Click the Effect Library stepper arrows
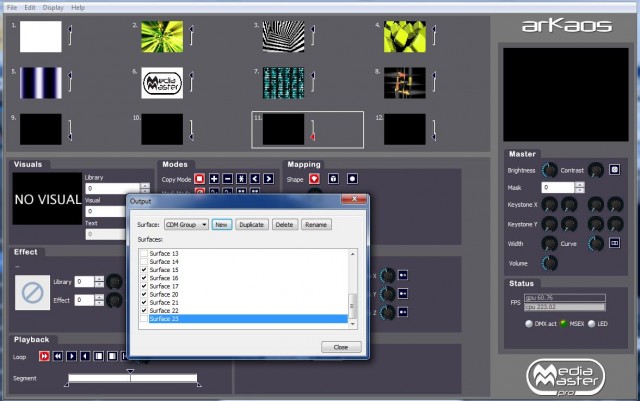 [x=101, y=282]
